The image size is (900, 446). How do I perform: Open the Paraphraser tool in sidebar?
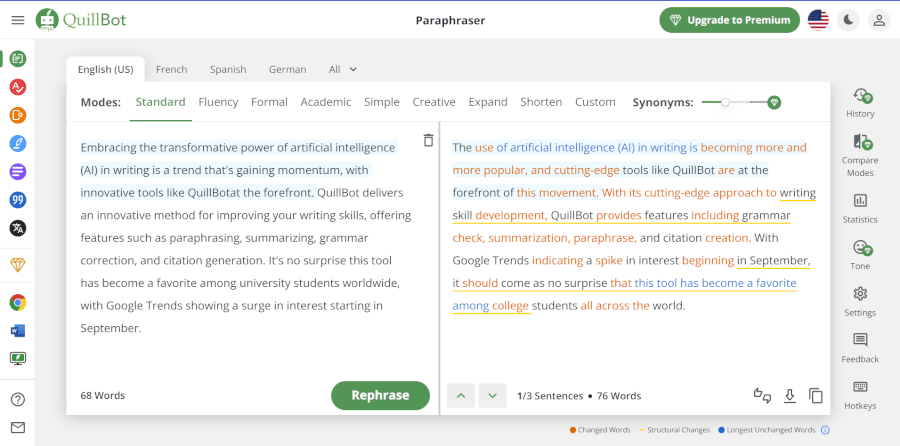click(x=18, y=59)
